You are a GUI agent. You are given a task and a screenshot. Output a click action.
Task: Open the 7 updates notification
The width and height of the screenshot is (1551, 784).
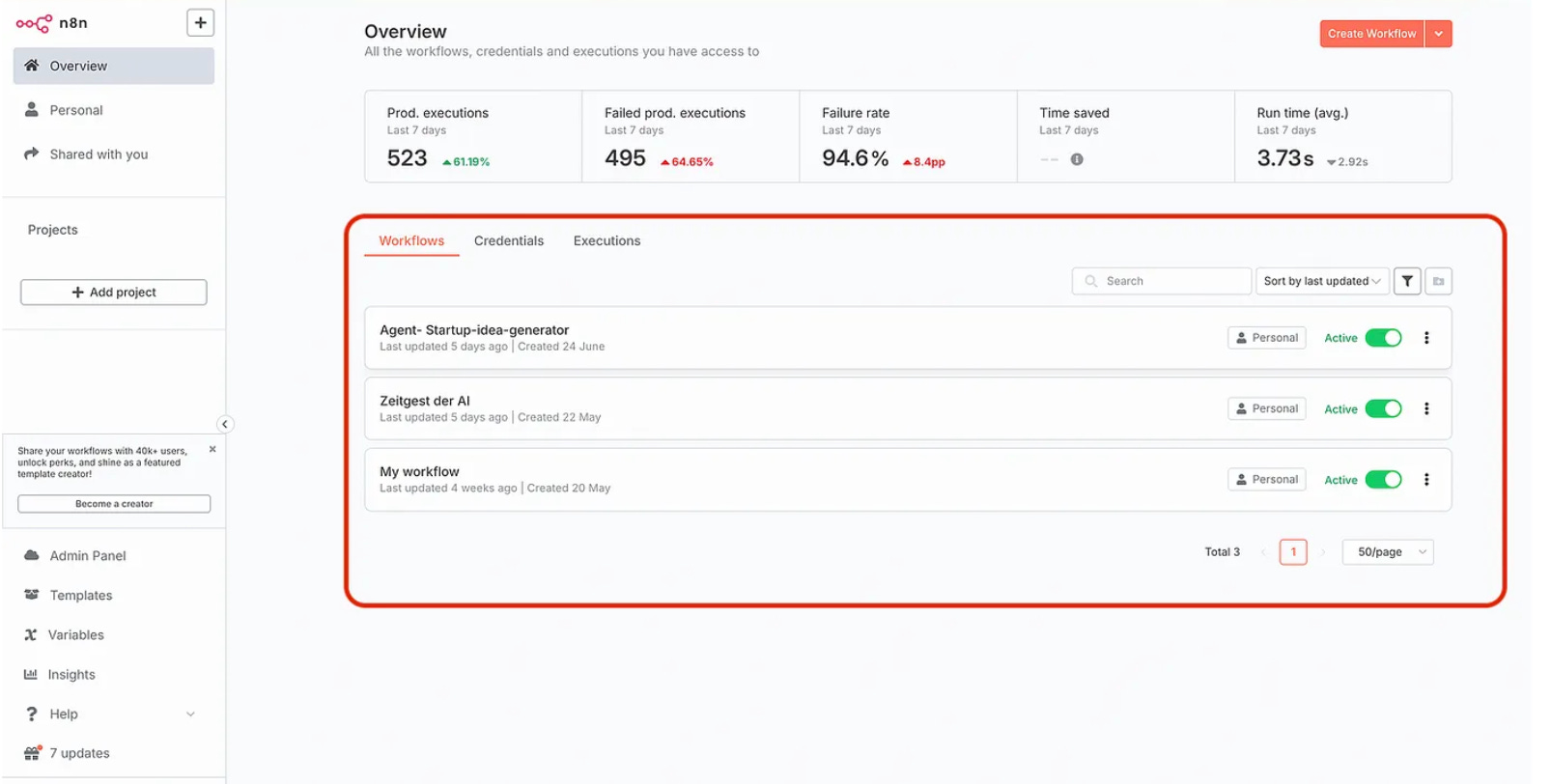tap(114, 753)
